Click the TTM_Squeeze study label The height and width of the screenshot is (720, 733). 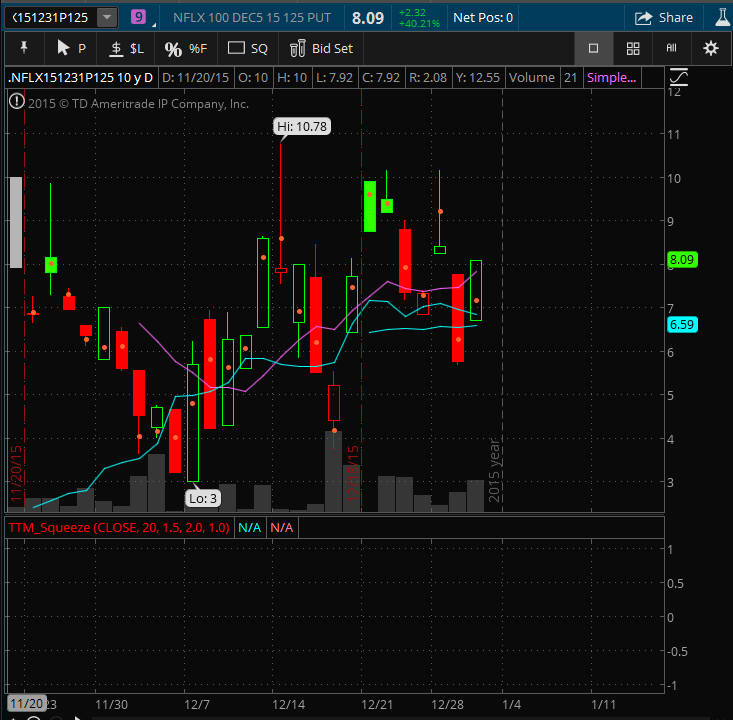click(x=119, y=527)
